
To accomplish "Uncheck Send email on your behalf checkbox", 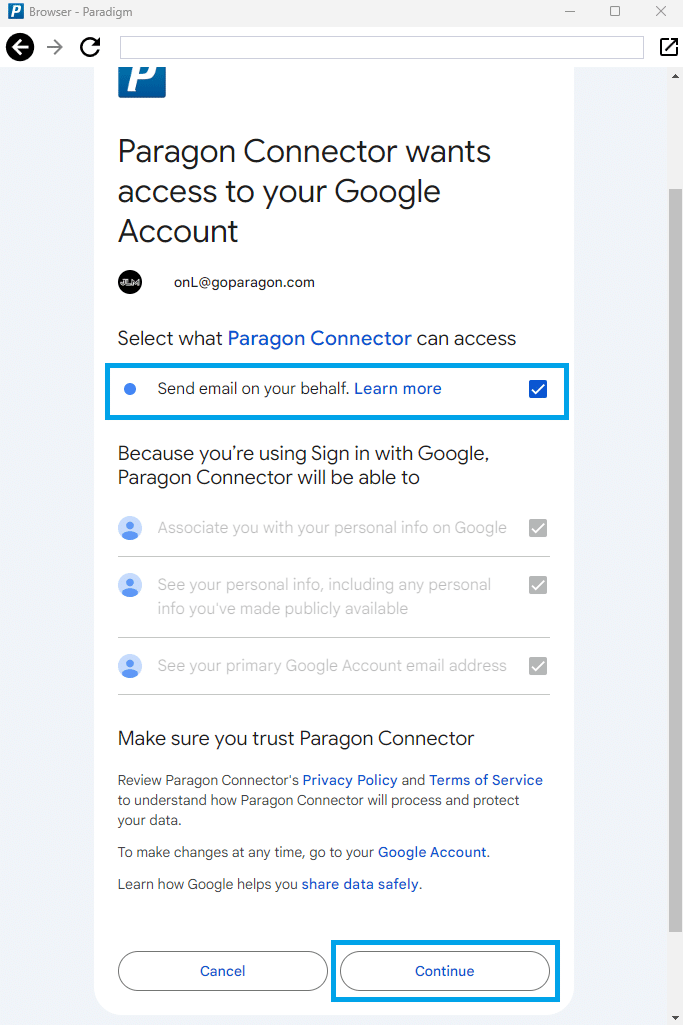I will (538, 389).
